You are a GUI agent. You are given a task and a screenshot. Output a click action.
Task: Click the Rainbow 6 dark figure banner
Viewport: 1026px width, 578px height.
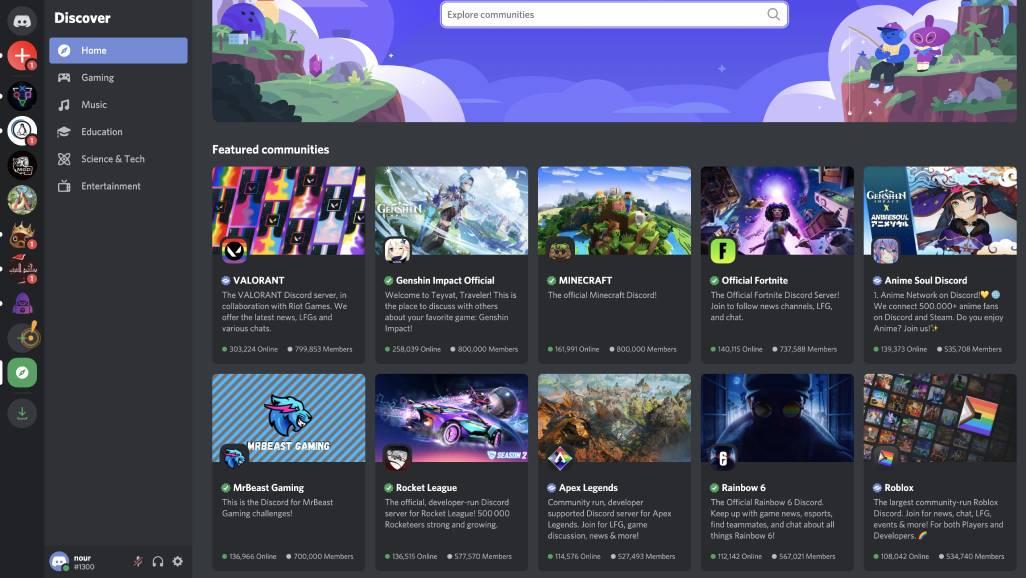pos(777,418)
